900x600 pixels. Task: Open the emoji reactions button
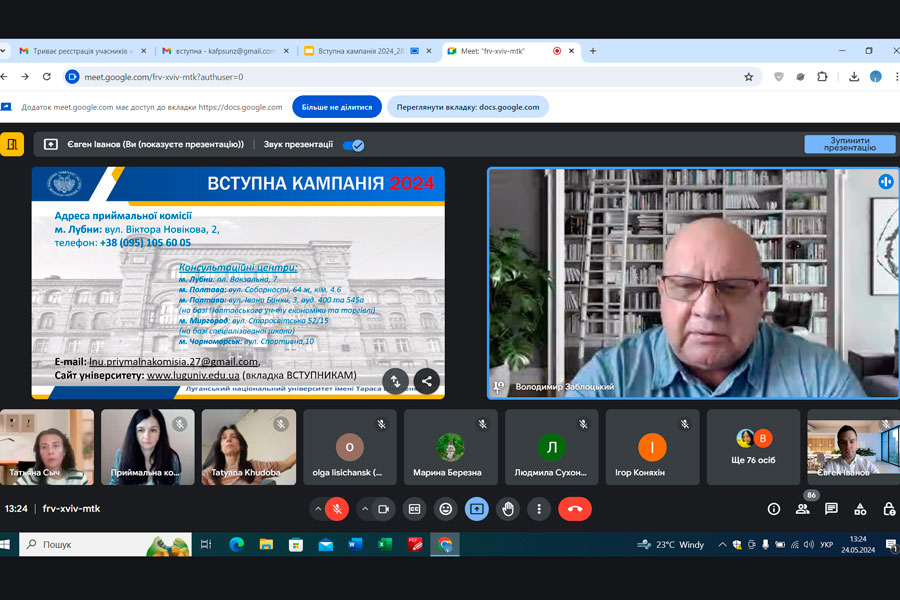[x=445, y=509]
